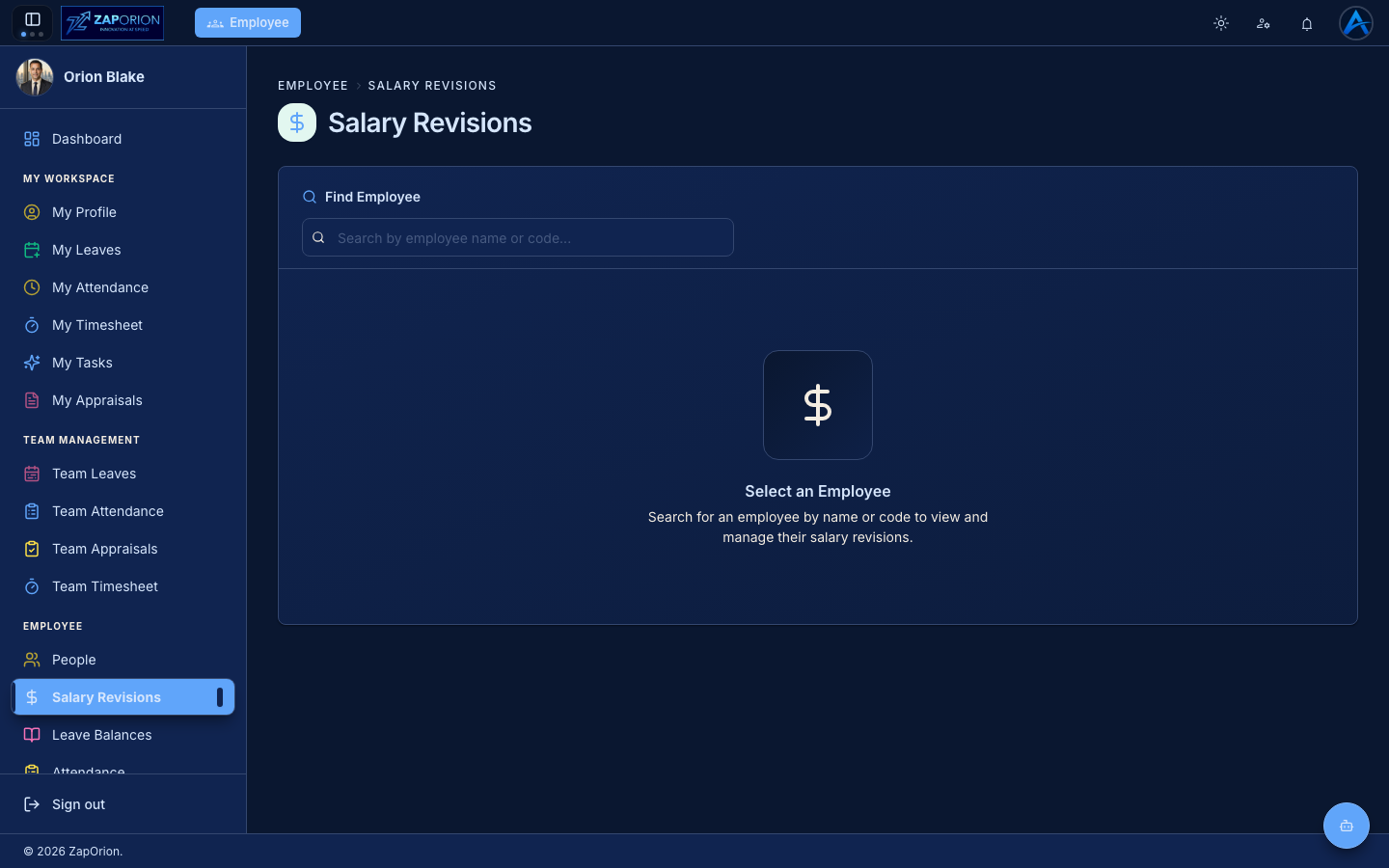Screen dimensions: 1389x868
Task: Click My Tasks sparkle icon
Action: point(32,363)
